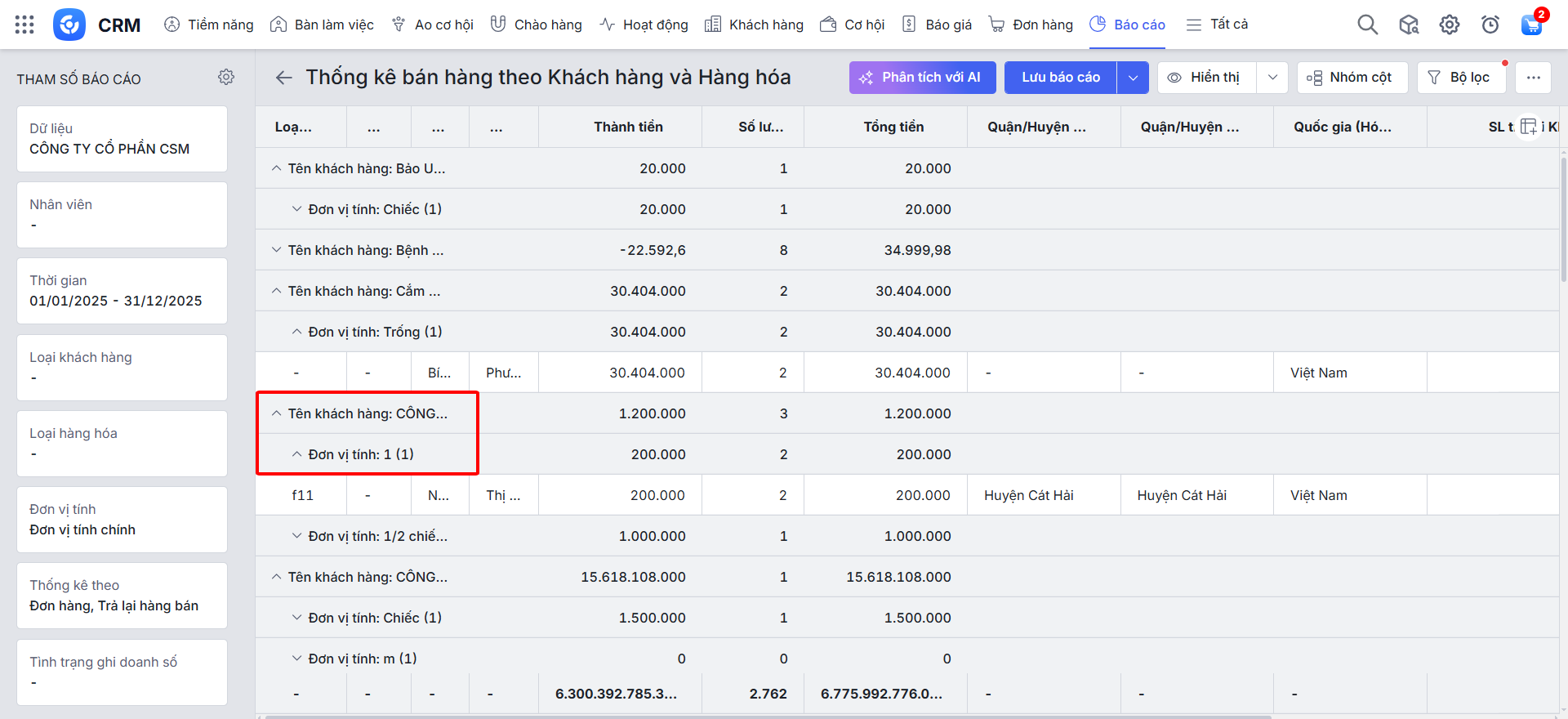
Task: Collapse the Tên khách hàng: Cảm group
Action: 277,291
